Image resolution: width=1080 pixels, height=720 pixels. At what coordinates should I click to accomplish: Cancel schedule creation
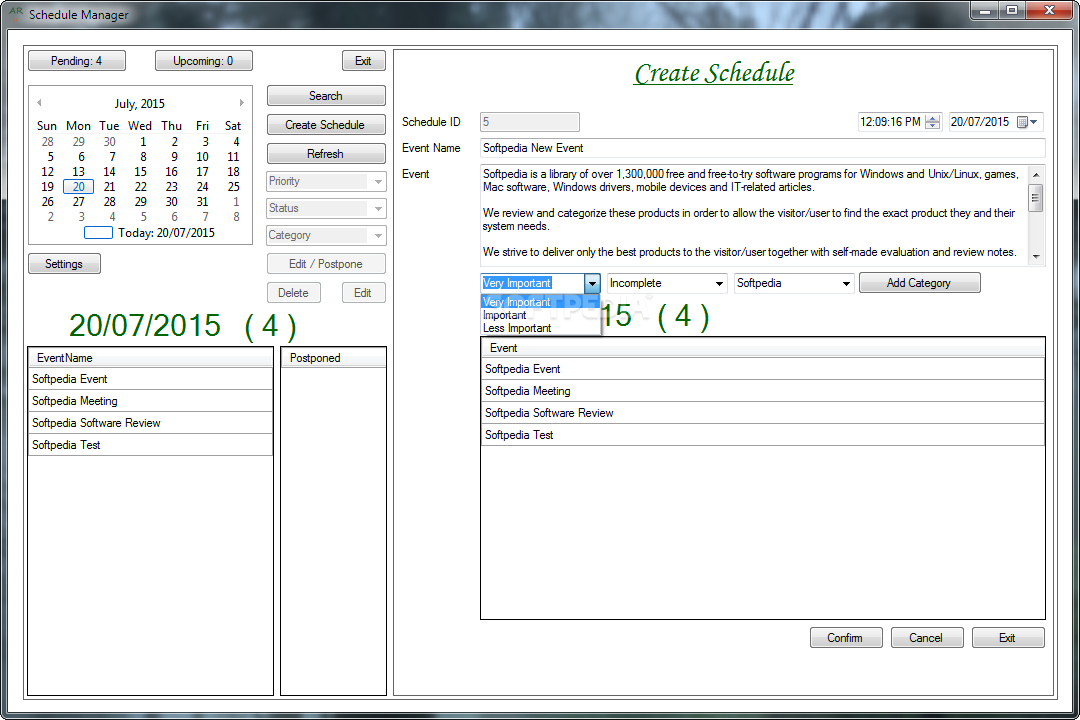pos(926,638)
